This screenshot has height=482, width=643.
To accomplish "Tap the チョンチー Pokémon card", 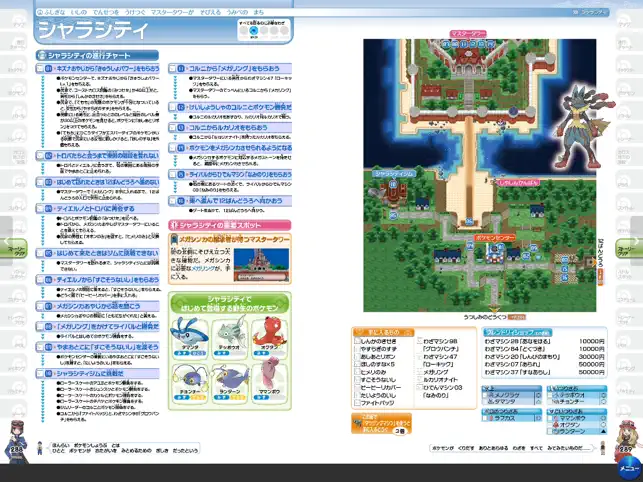I will coord(190,382).
